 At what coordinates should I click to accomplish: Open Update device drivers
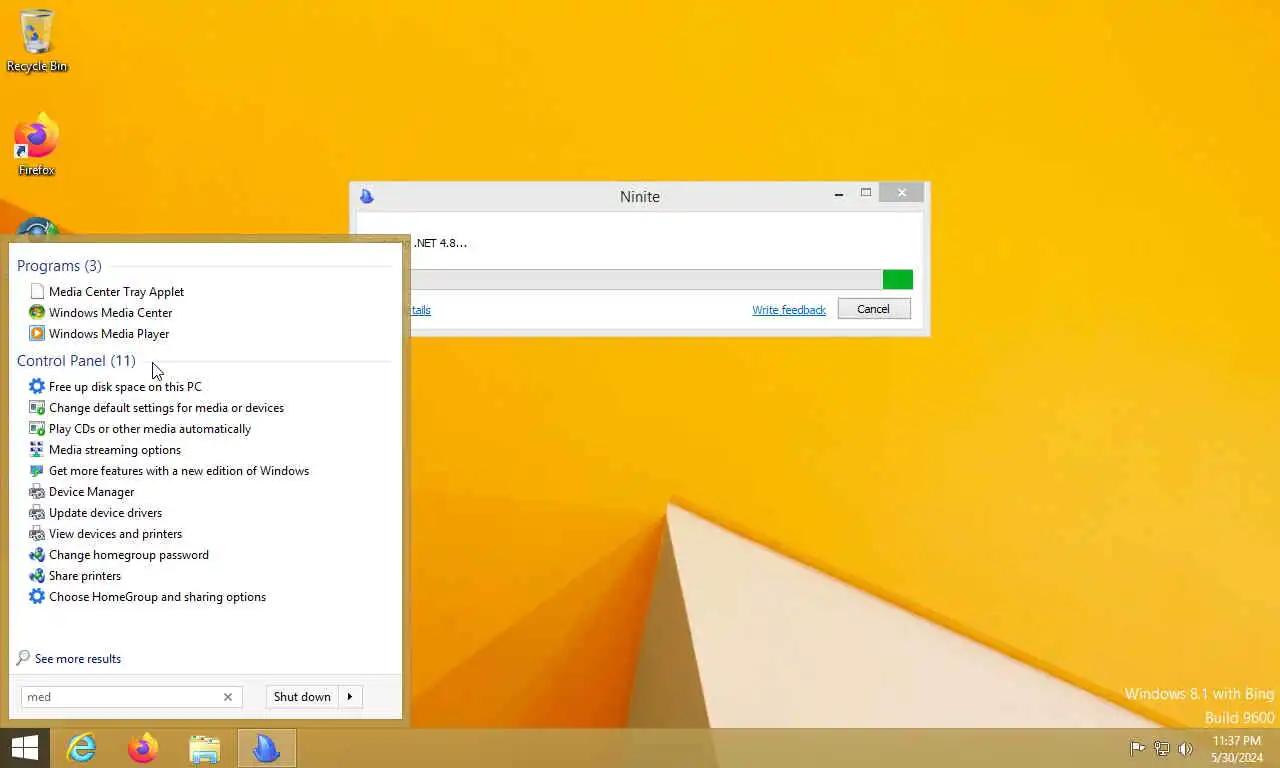(105, 512)
